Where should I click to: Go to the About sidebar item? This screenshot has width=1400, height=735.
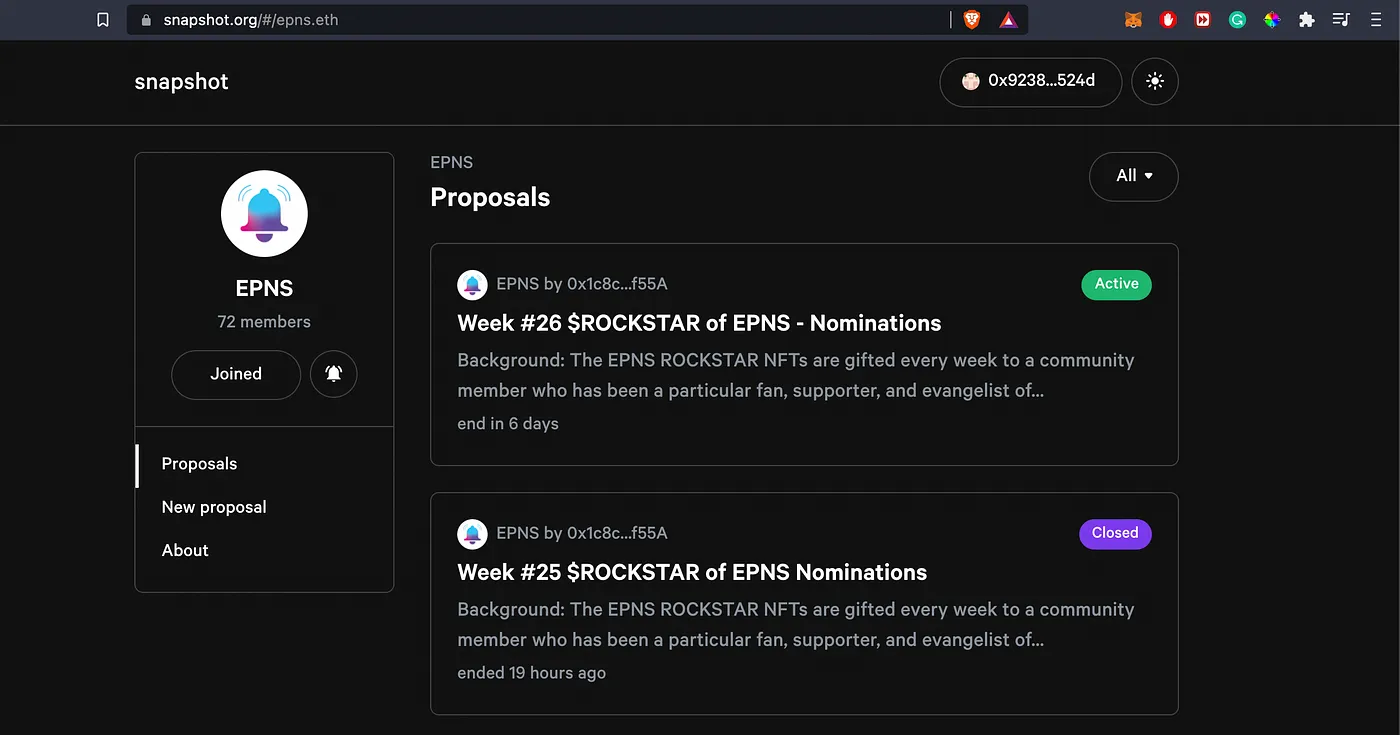(x=185, y=550)
